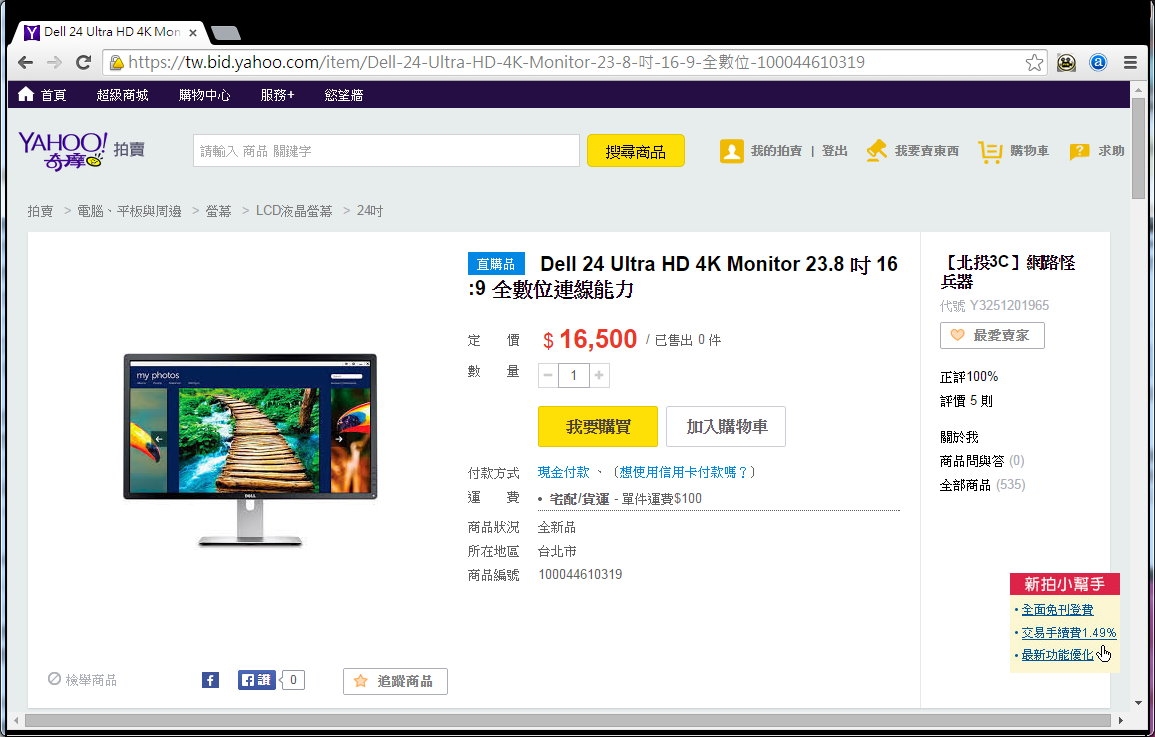Screen dimensions: 1155x737
Task: Click 想使用信用卡付款嗎？ link
Action: (684, 472)
